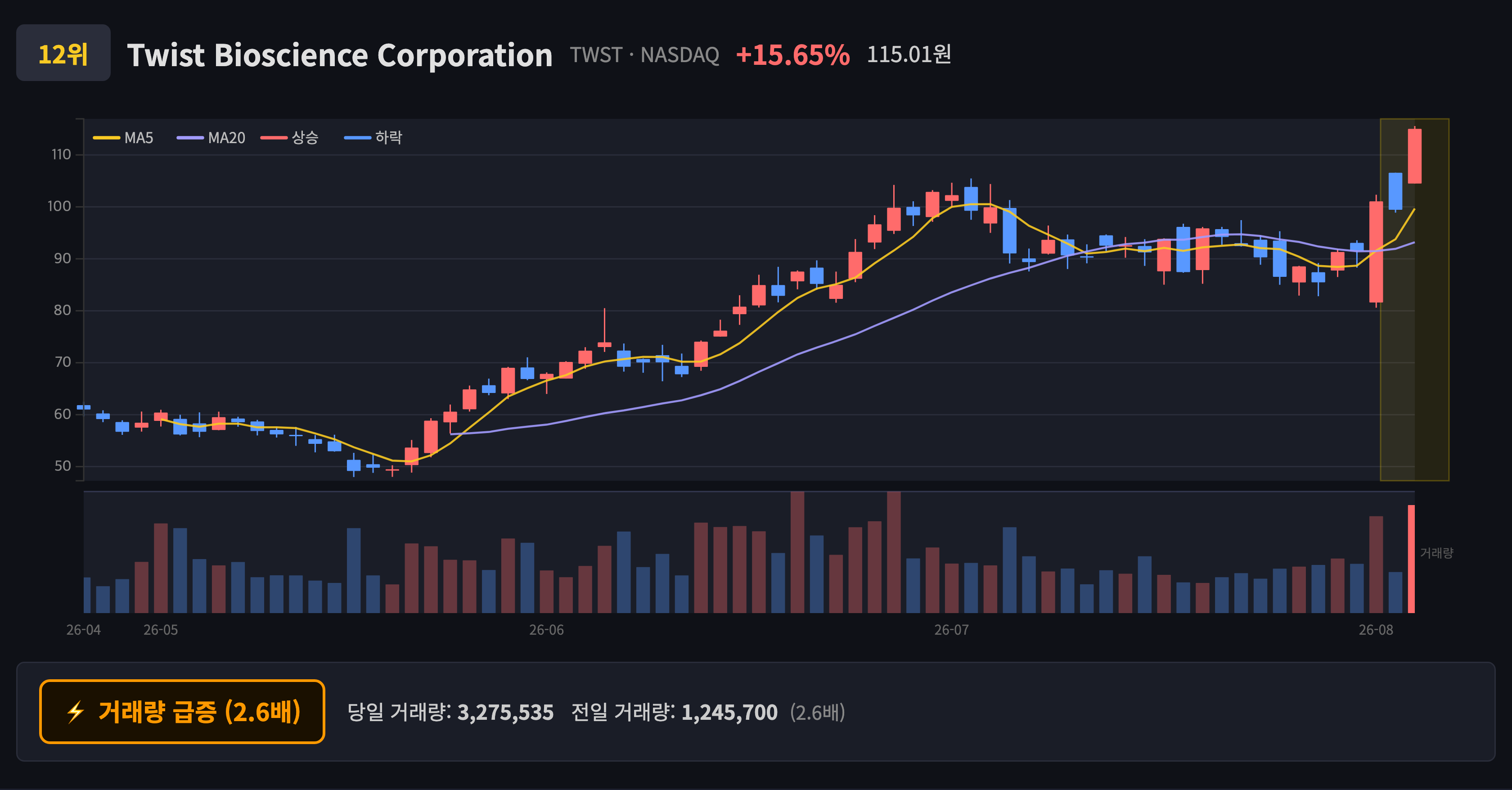Click the 90 price axis label

click(x=62, y=258)
